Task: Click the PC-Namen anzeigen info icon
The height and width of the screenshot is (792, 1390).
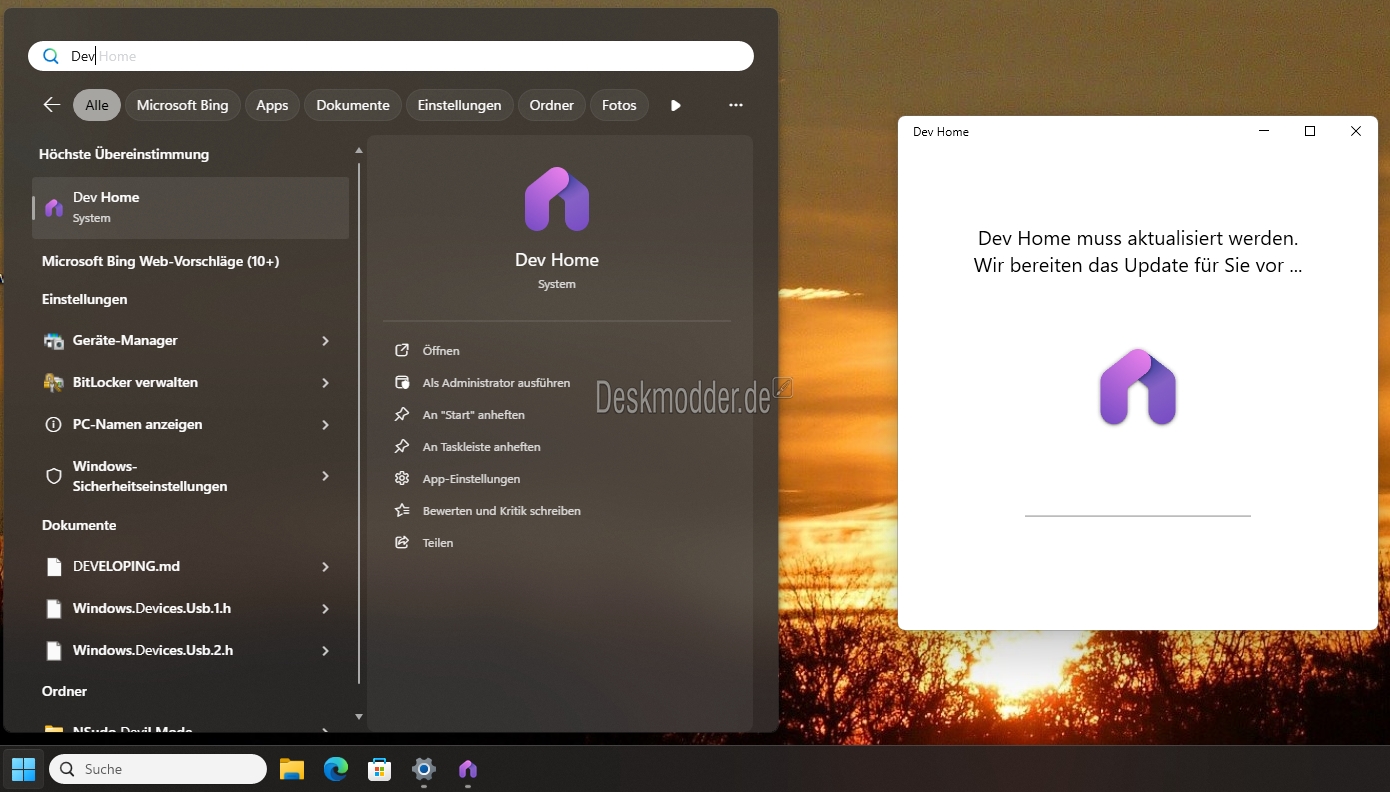Action: pos(54,425)
